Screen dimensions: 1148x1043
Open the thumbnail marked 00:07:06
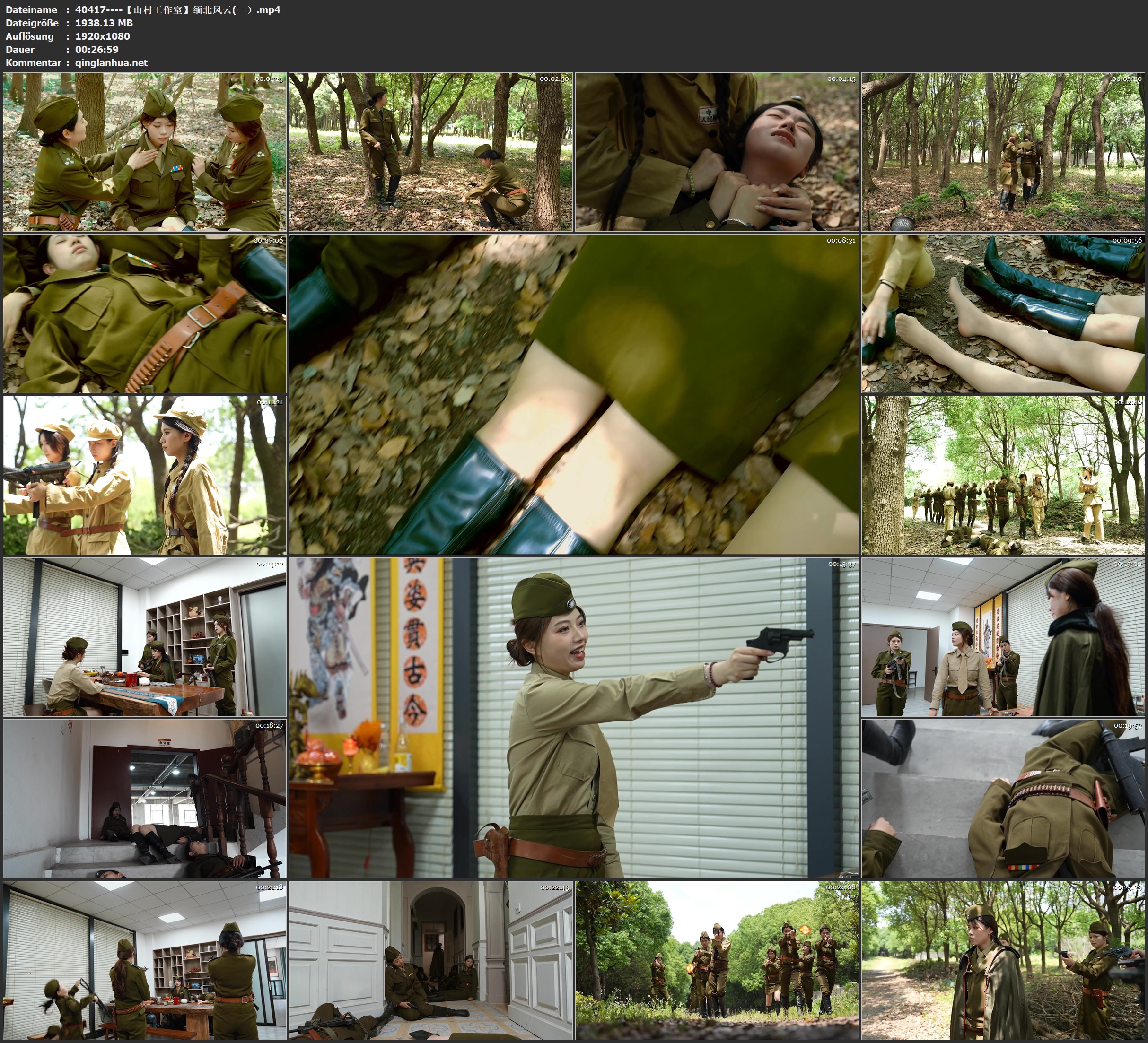(145, 313)
